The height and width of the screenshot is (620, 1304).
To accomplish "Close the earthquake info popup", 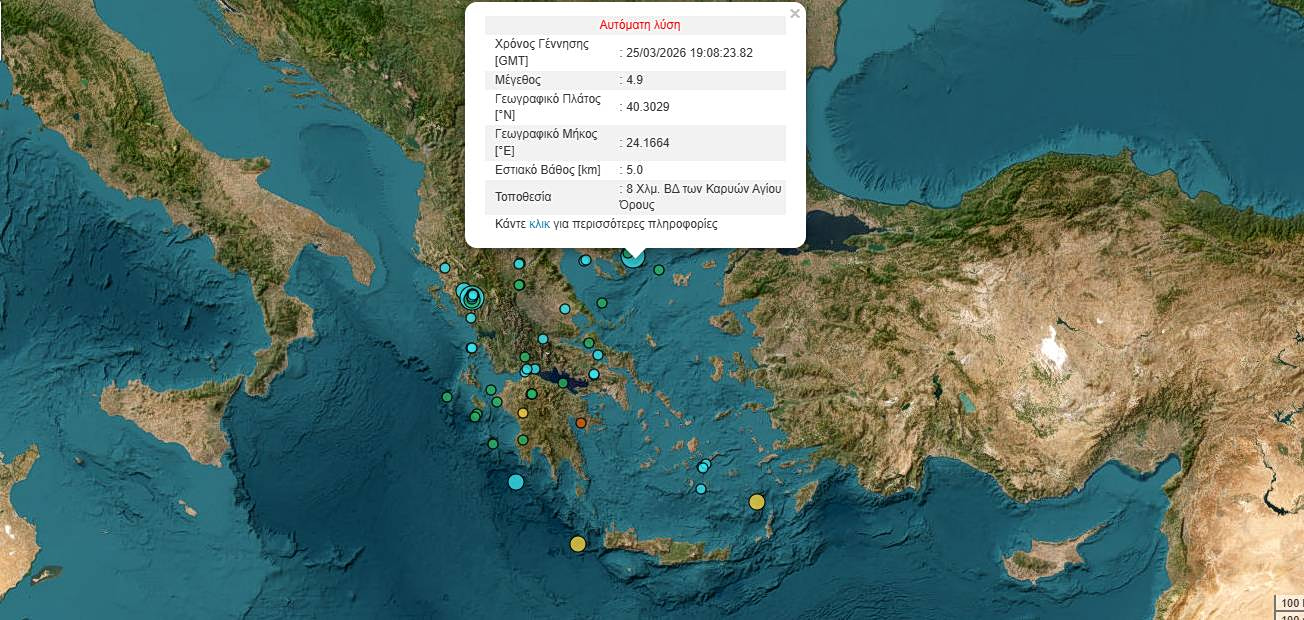I will pos(795,14).
